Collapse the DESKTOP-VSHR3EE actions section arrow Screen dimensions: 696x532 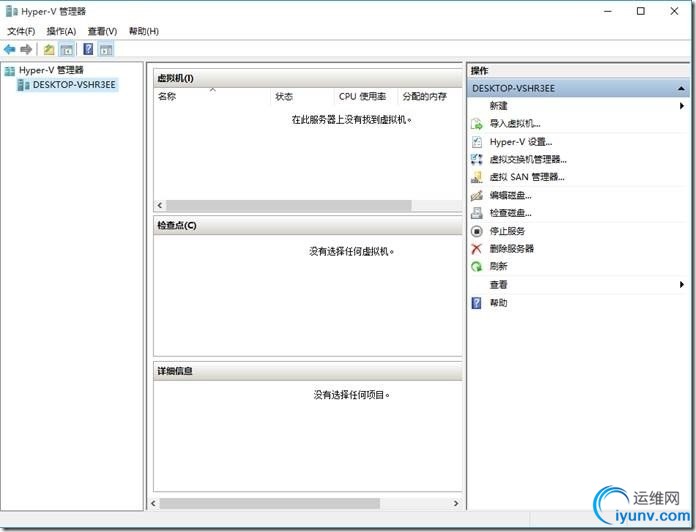pos(681,89)
